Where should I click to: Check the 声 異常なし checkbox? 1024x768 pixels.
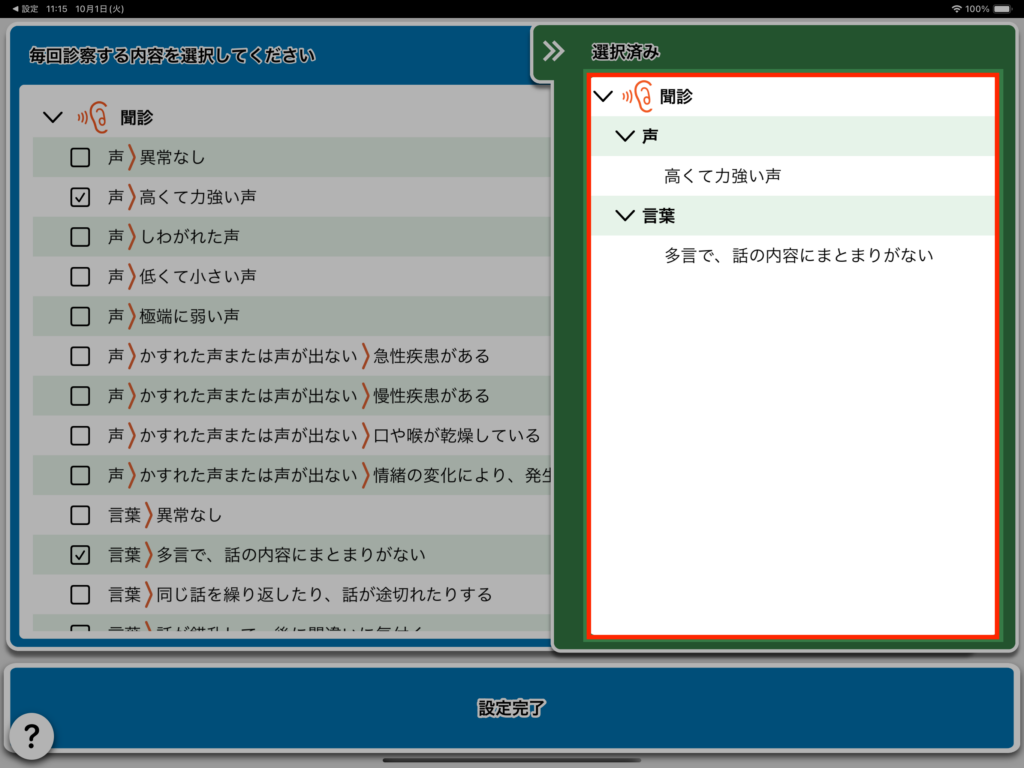(80, 157)
